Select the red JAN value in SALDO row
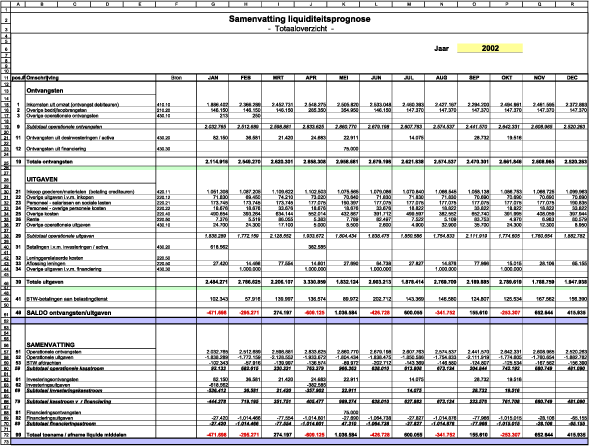The height and width of the screenshot is (446, 589). (217, 313)
